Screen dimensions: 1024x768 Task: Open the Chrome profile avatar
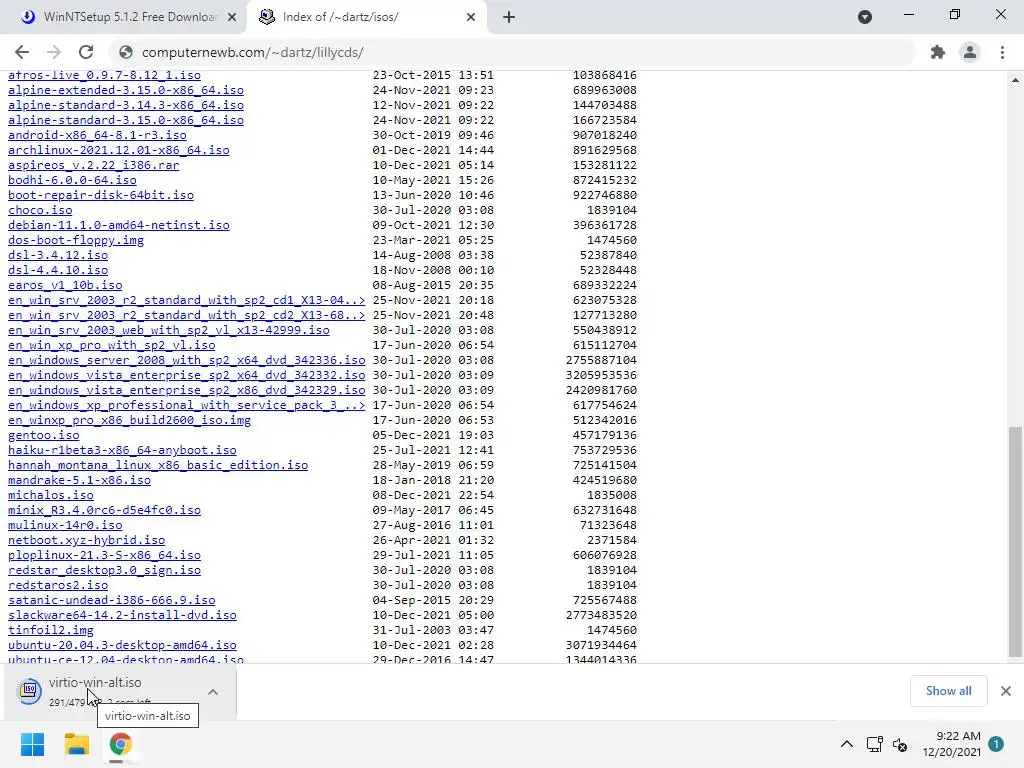tap(970, 52)
